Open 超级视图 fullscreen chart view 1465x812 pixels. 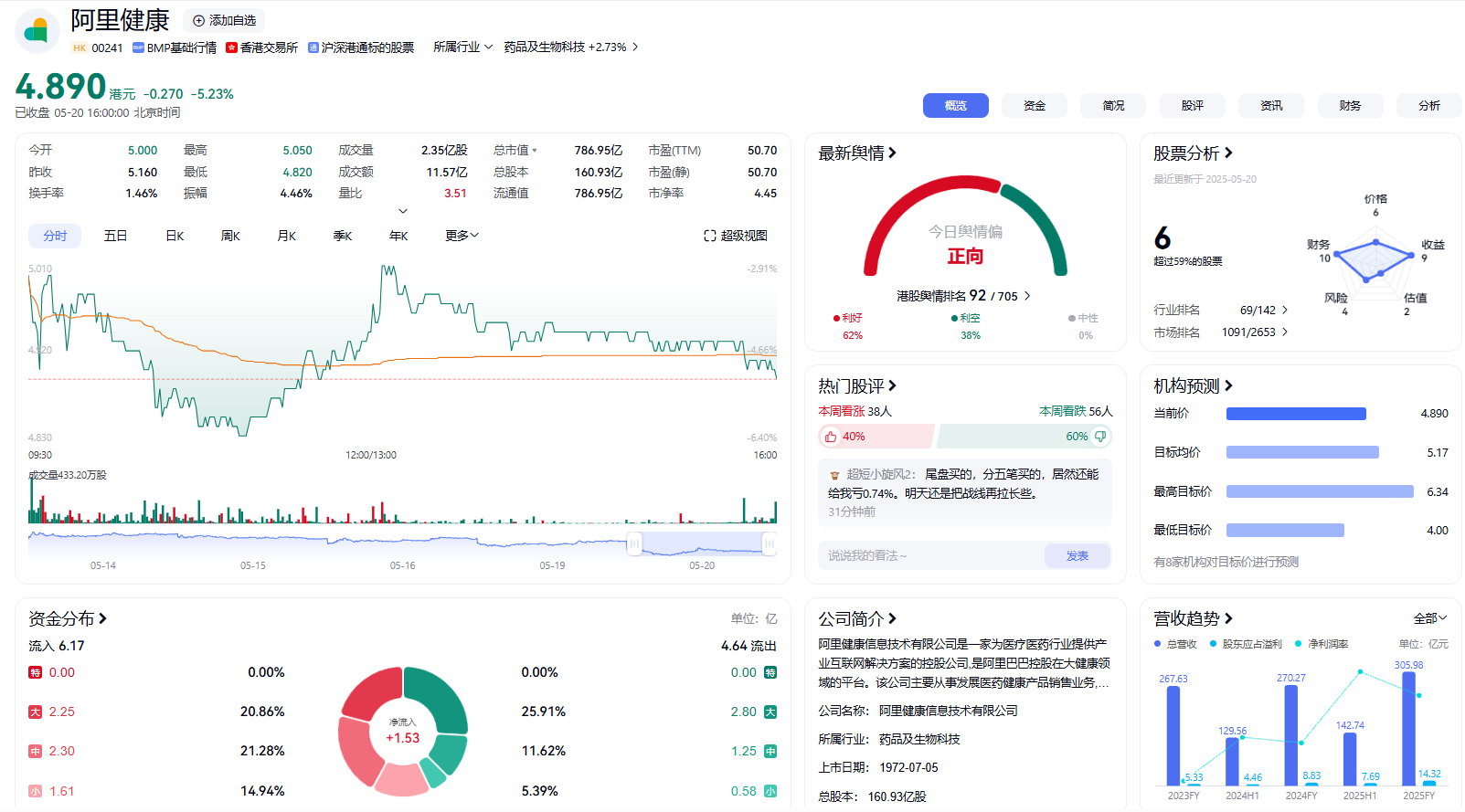(x=736, y=236)
